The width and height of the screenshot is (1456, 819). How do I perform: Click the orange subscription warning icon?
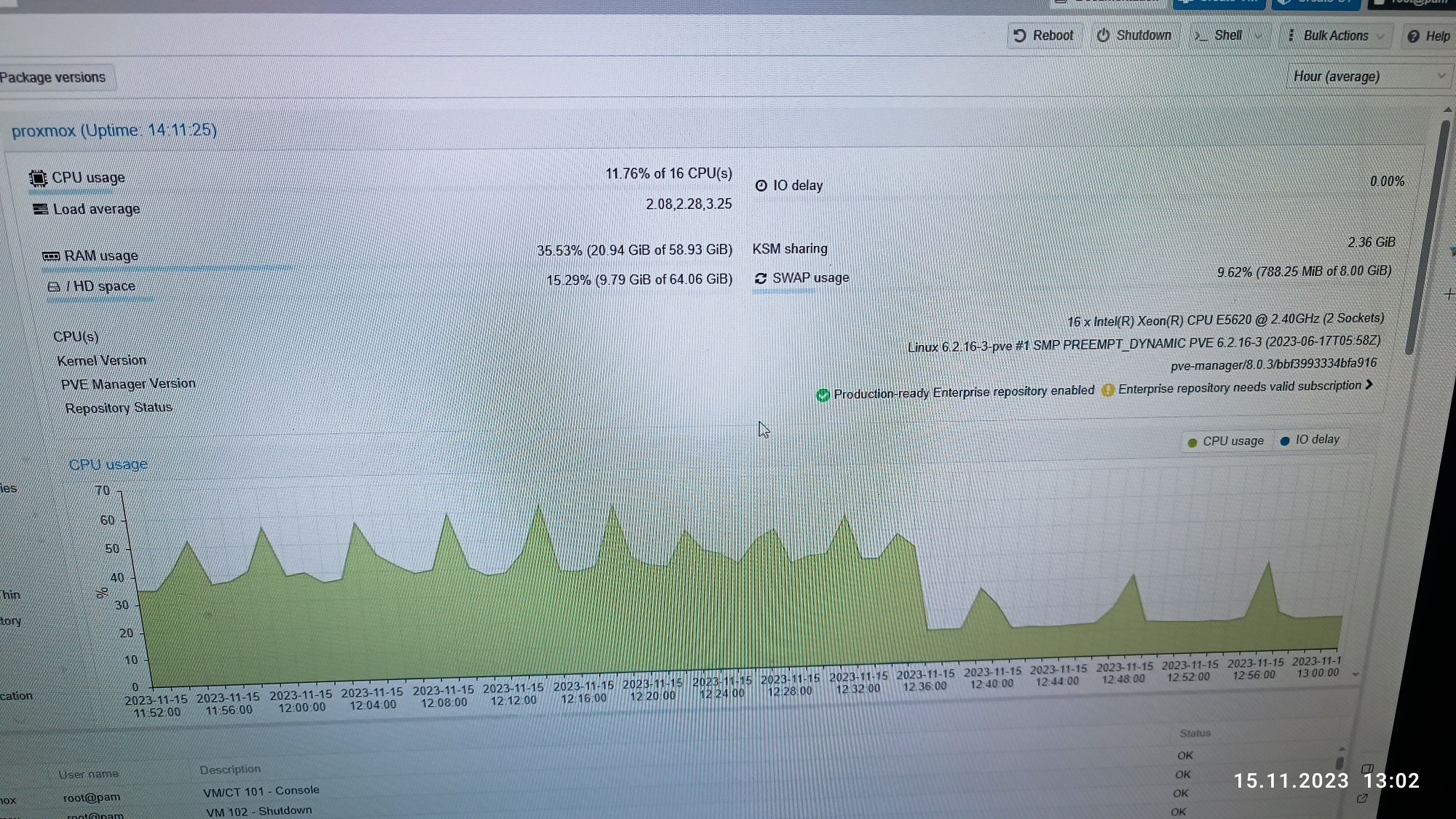tap(1107, 390)
